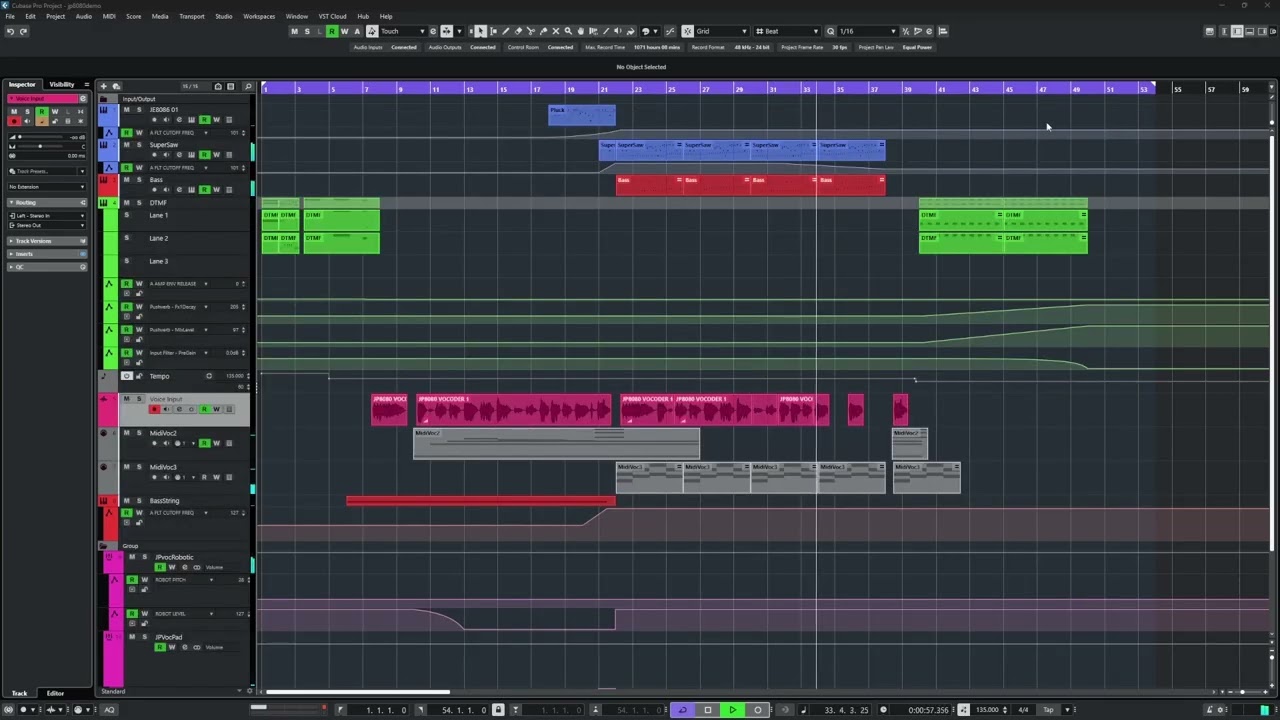Image resolution: width=1280 pixels, height=720 pixels.
Task: Select the Range Selection tool
Action: pos(493,31)
